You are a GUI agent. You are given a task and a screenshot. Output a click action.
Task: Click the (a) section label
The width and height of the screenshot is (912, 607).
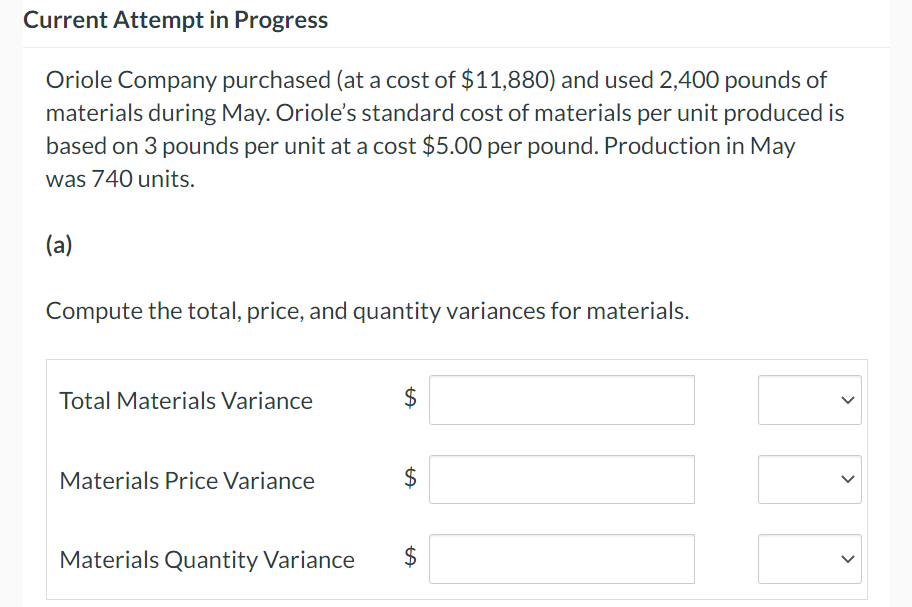(x=59, y=245)
